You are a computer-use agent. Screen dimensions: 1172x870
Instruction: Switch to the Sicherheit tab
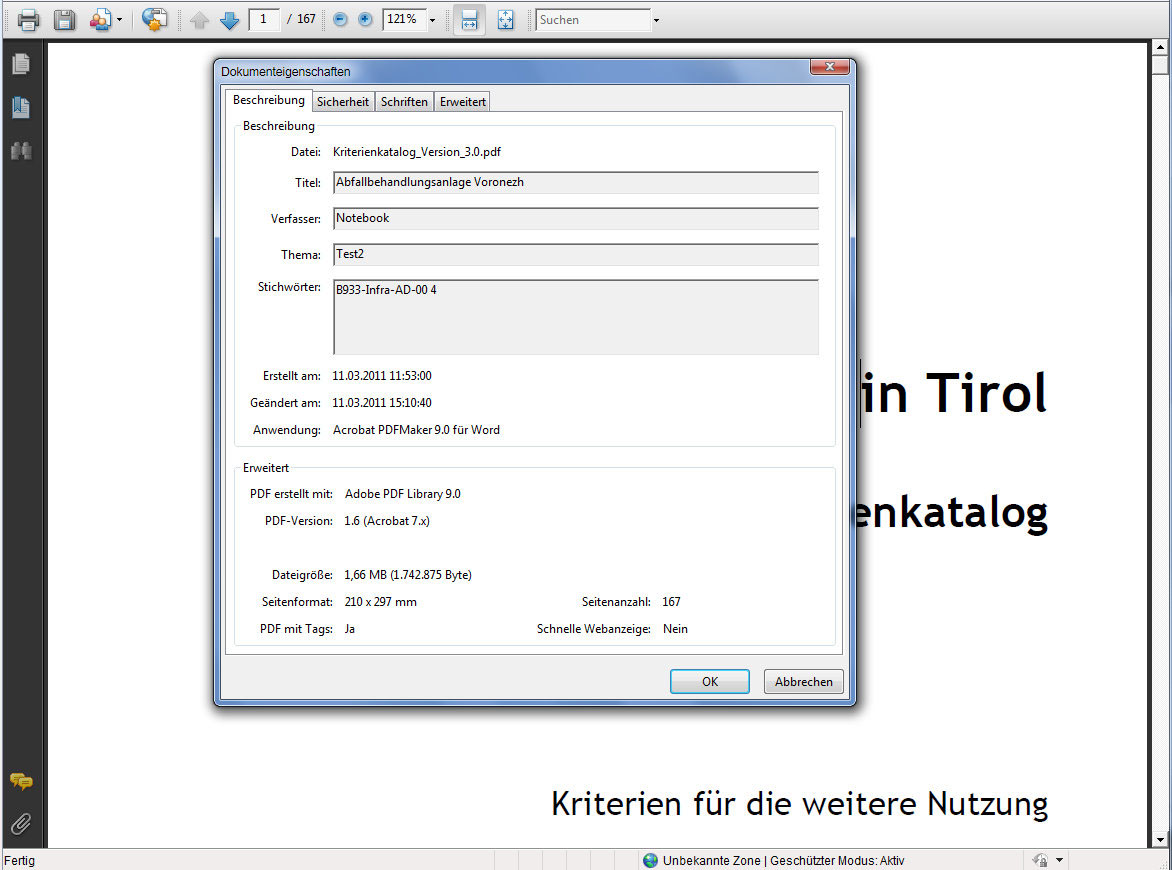coord(343,102)
